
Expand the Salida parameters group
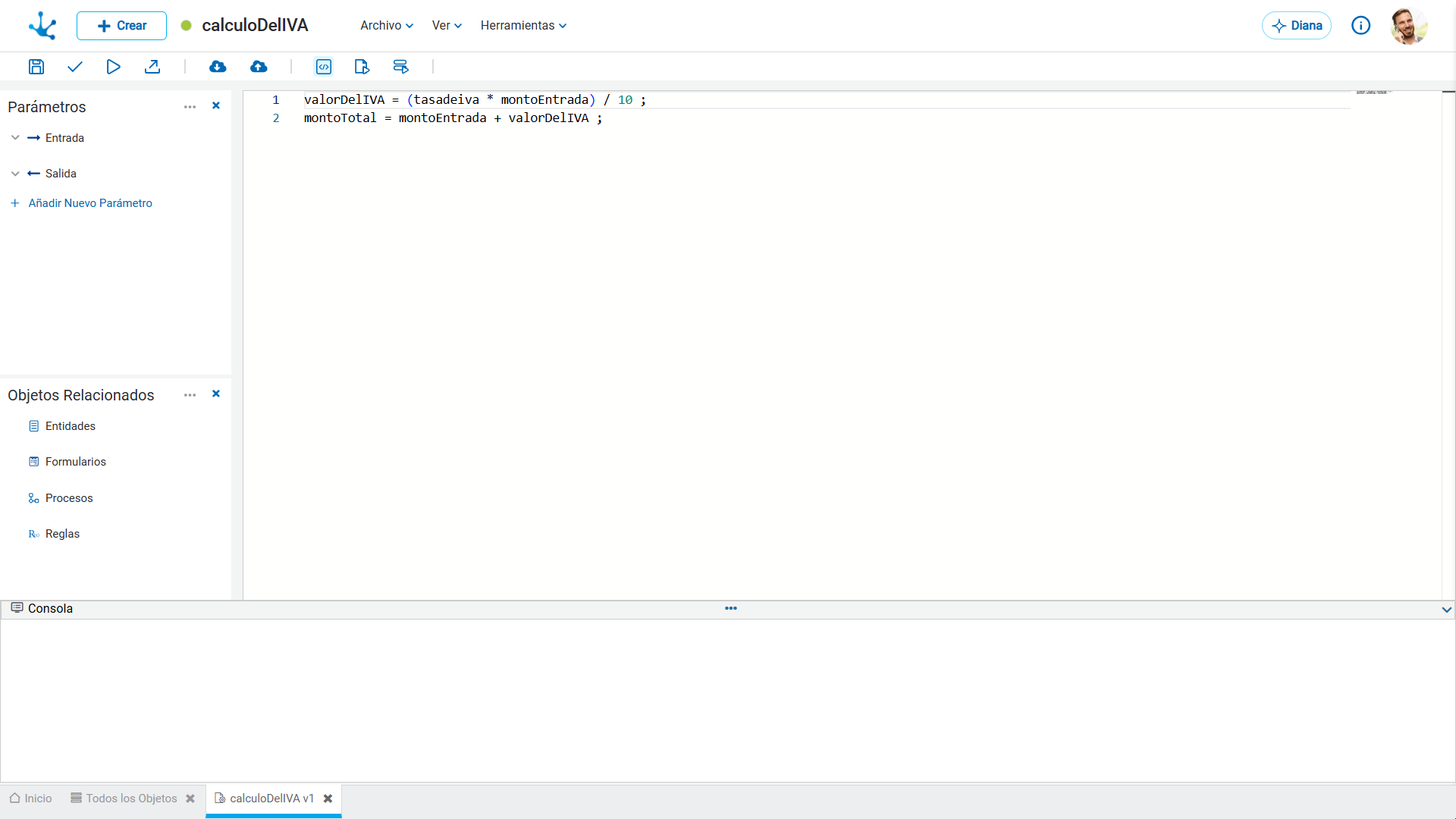(x=15, y=174)
